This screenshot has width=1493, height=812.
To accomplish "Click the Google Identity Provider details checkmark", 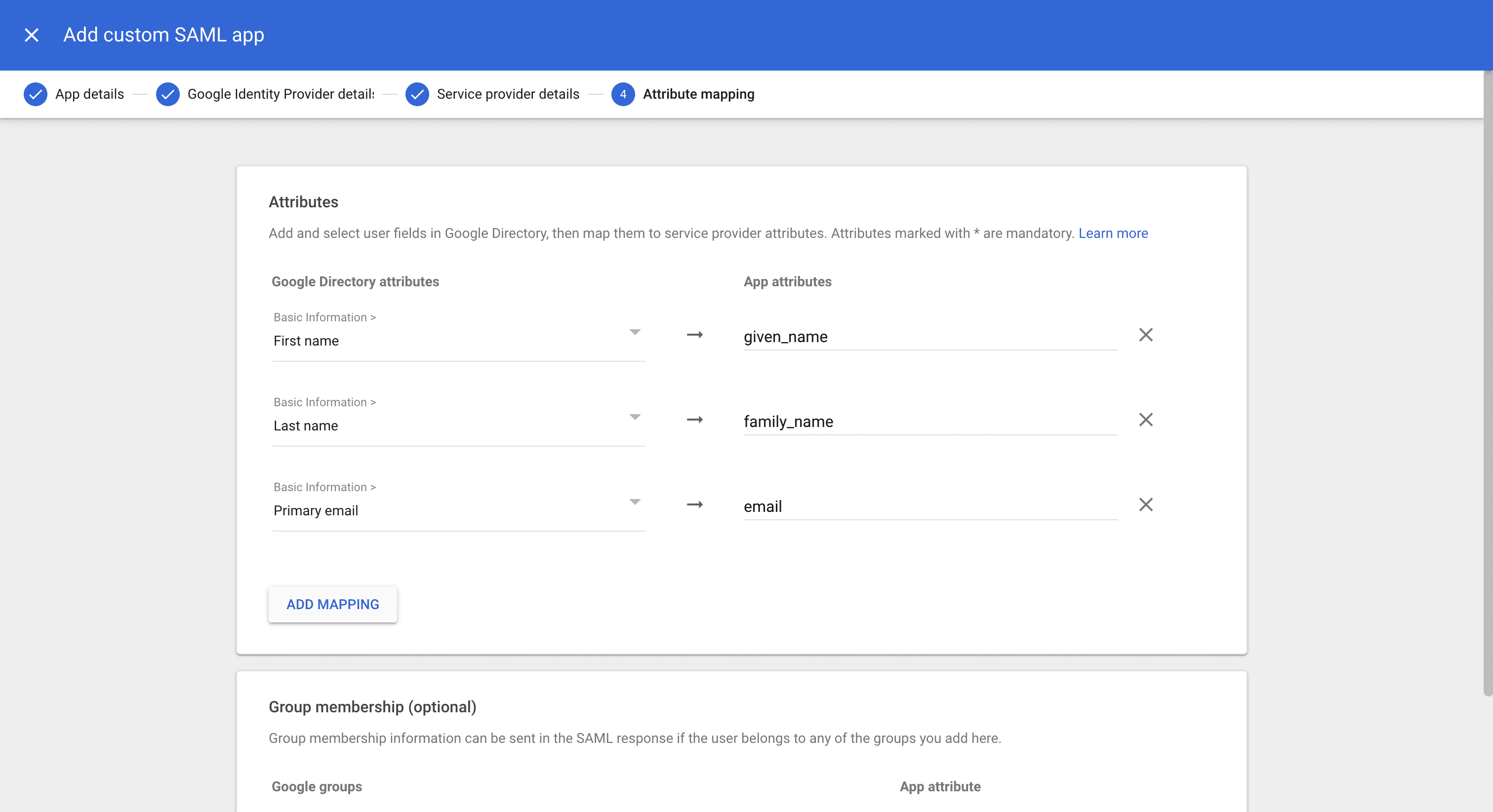I will tap(167, 94).
